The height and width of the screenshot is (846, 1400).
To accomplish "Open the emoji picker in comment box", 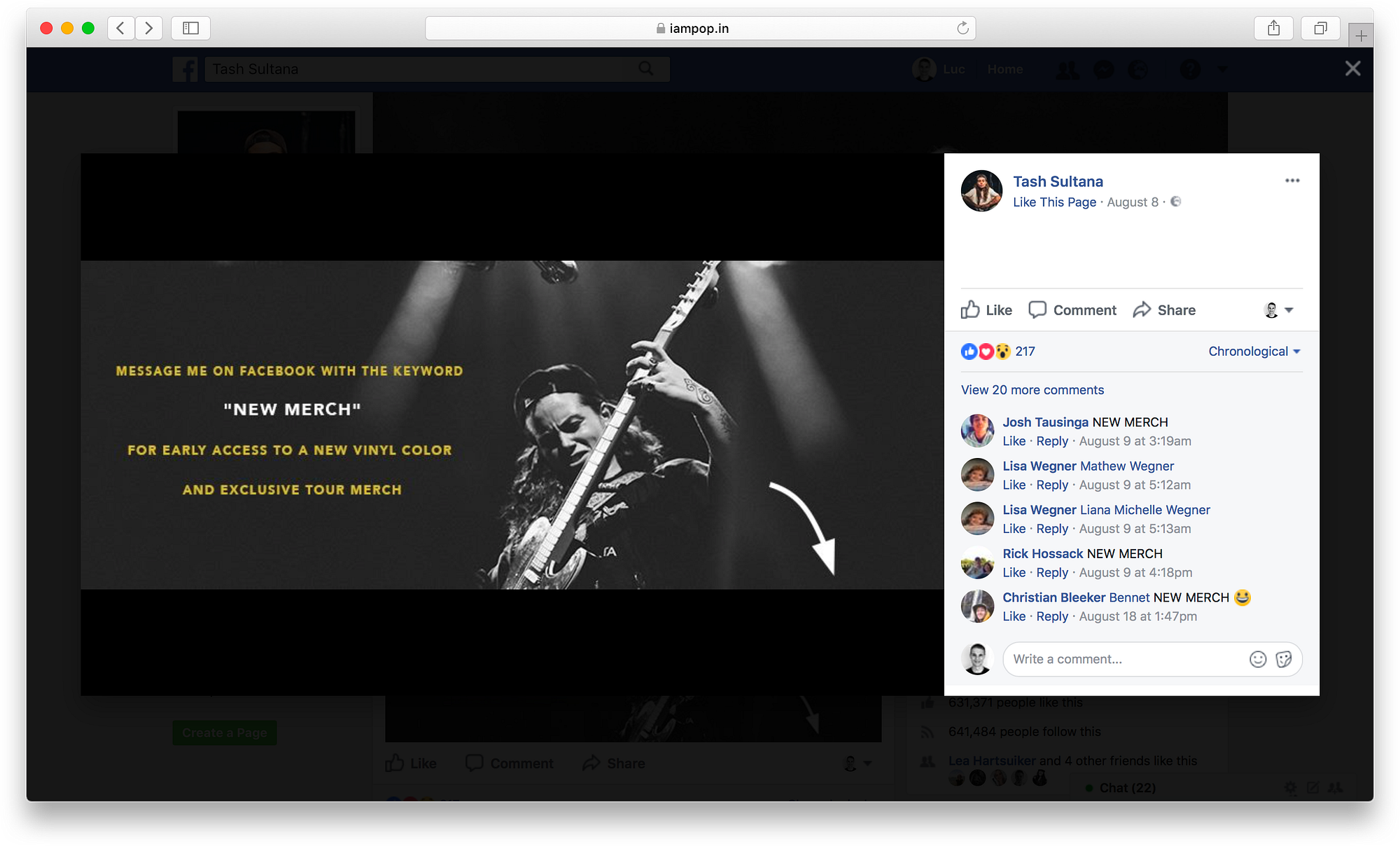I will click(1258, 659).
